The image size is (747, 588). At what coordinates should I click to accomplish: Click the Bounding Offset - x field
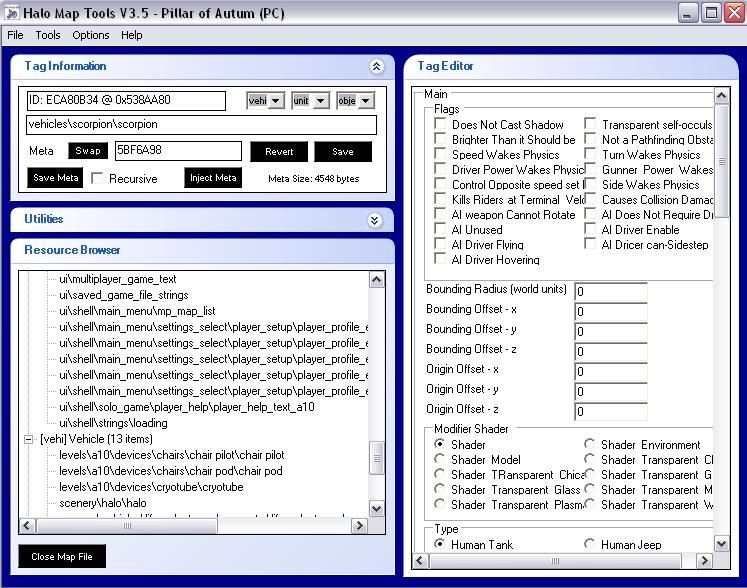(611, 311)
